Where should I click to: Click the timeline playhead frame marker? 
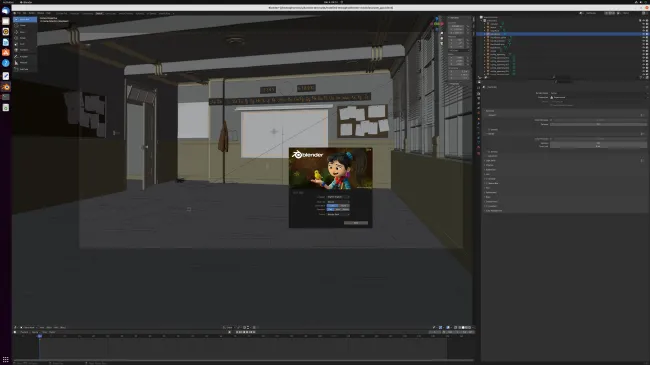(x=39, y=336)
